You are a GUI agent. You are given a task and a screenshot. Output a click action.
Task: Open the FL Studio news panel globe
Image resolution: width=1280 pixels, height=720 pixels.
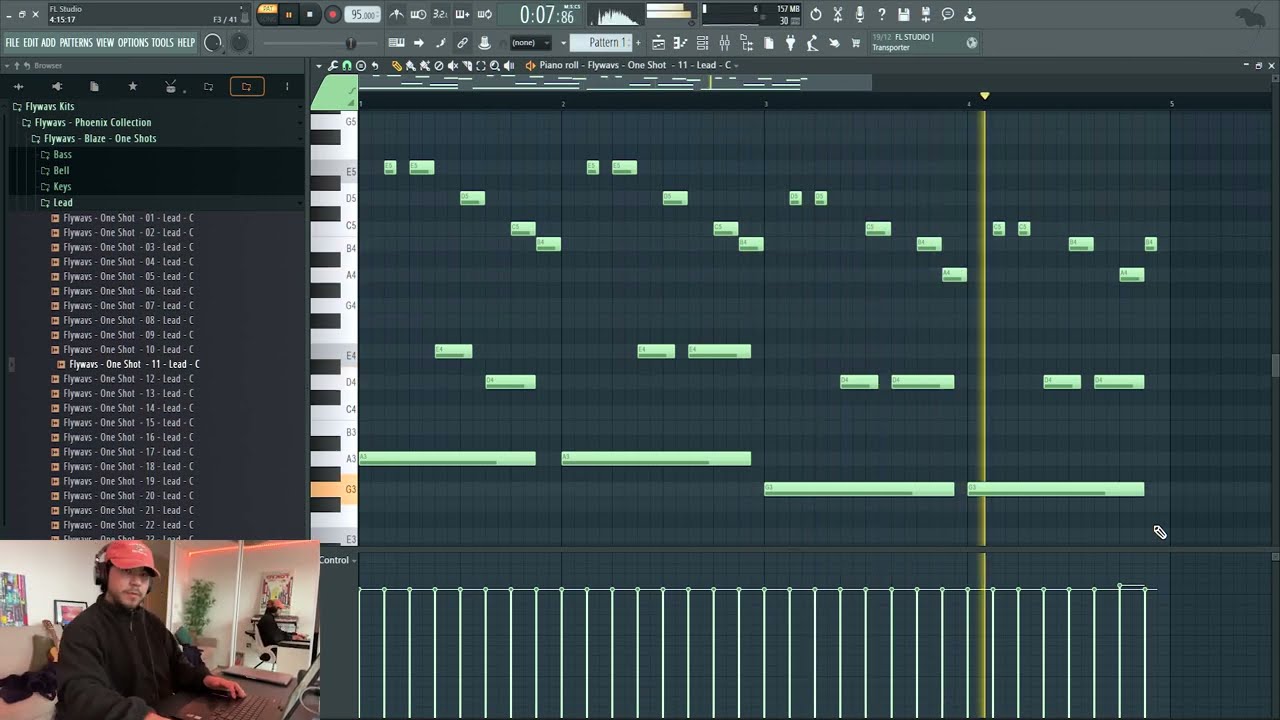click(972, 42)
